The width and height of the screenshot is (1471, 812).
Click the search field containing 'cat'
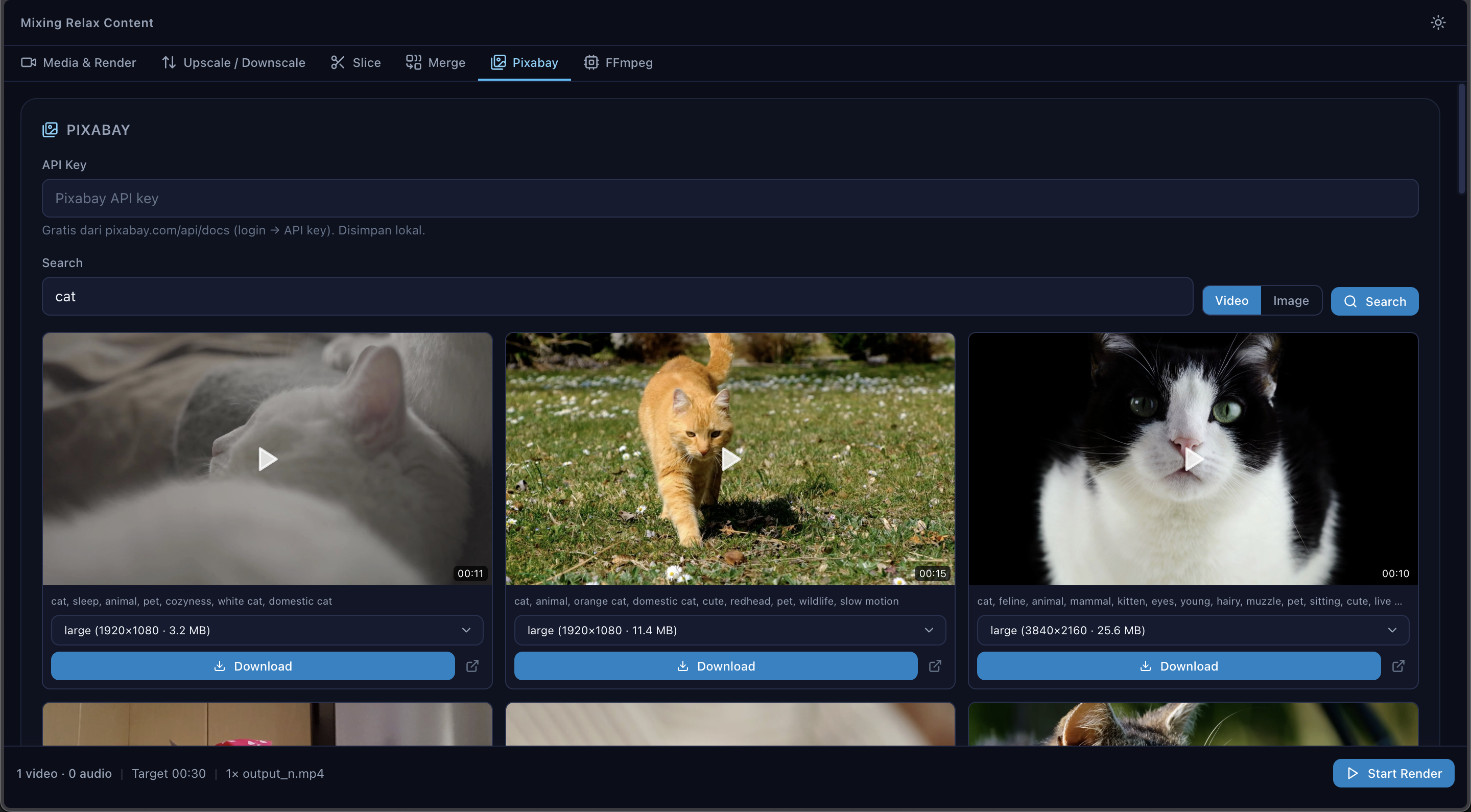click(618, 296)
